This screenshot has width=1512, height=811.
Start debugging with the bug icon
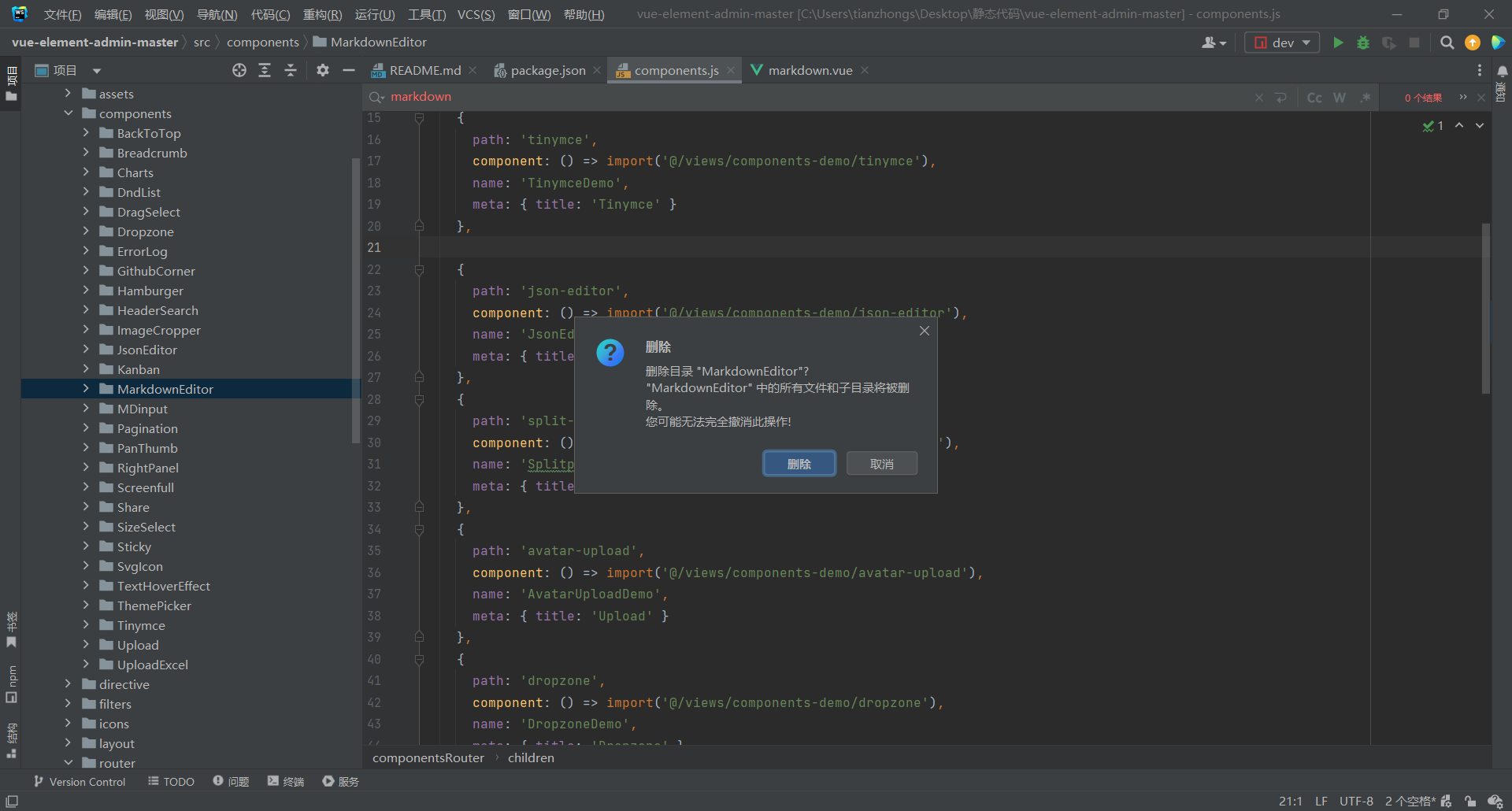point(1363,43)
